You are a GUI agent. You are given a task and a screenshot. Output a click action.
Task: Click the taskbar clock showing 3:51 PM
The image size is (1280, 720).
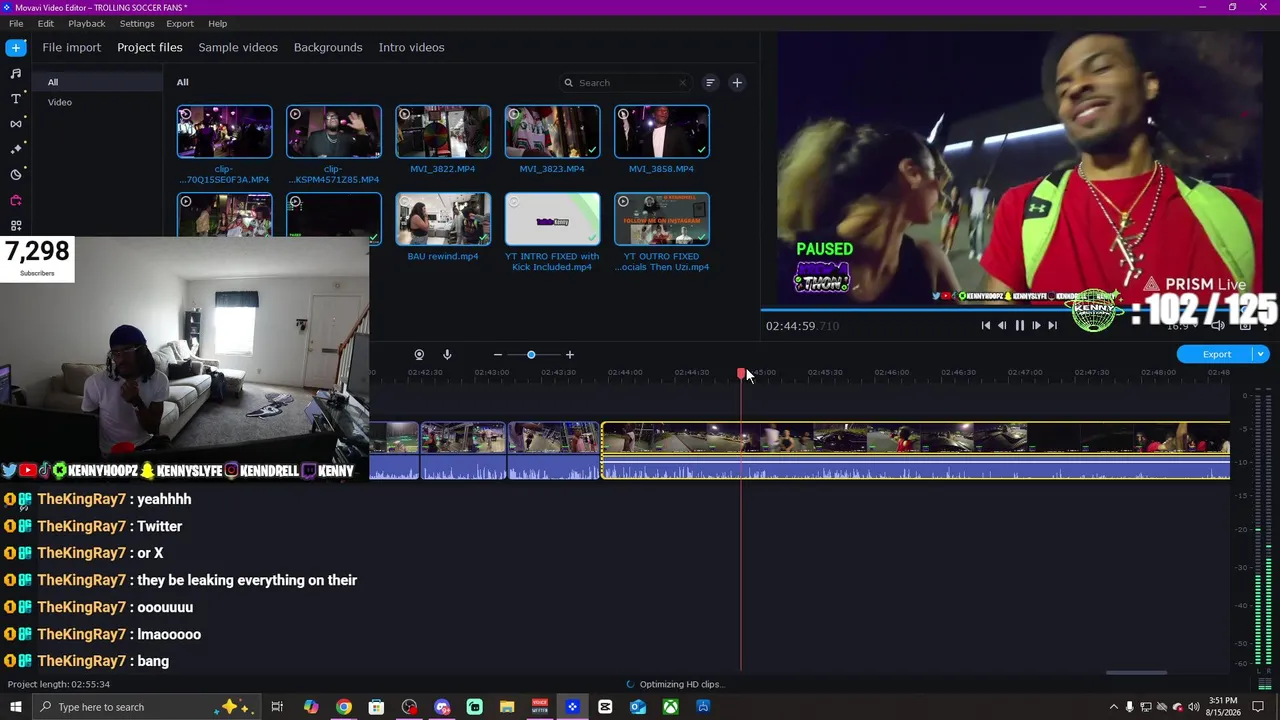1223,707
